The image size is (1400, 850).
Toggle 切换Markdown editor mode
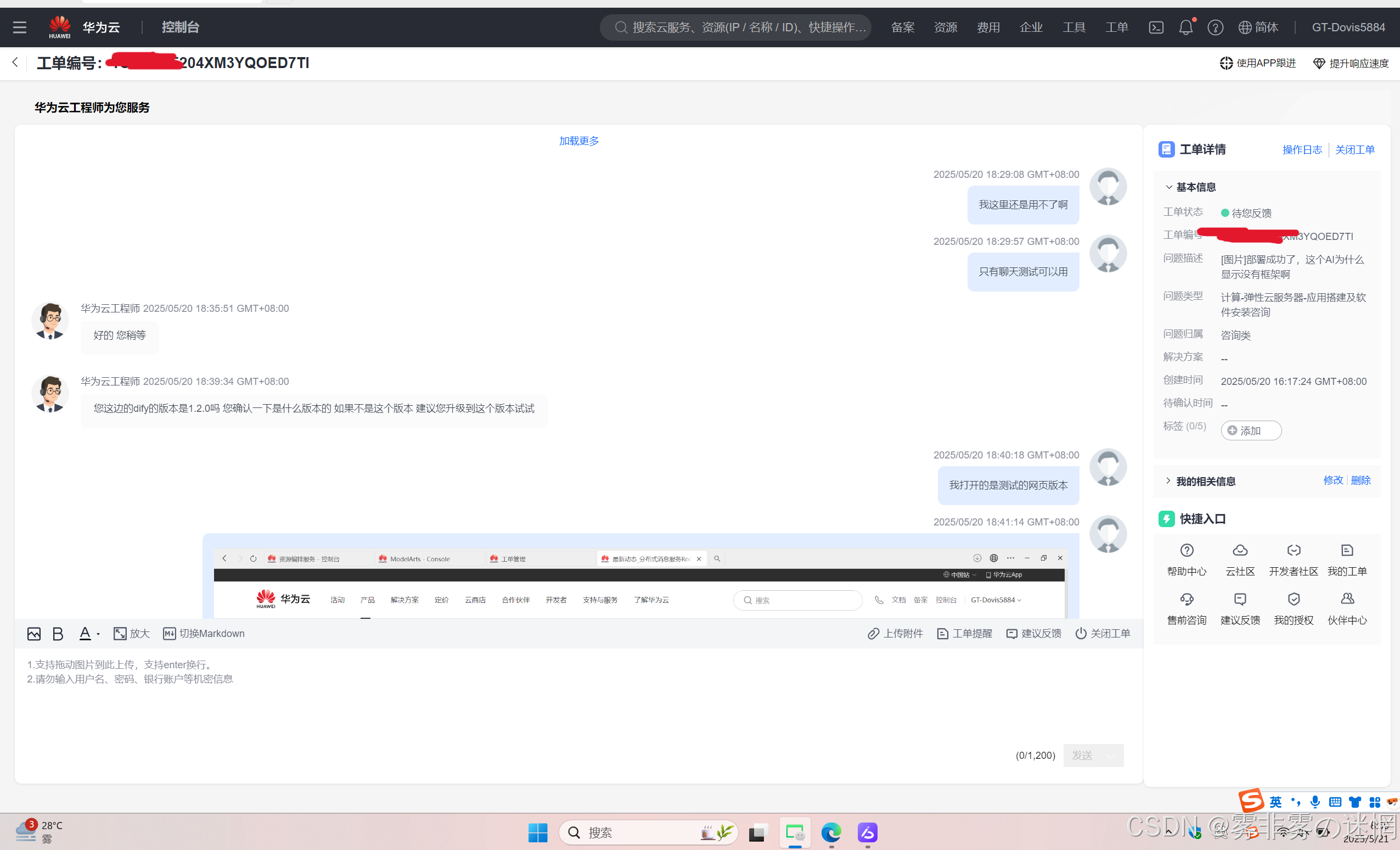(204, 633)
